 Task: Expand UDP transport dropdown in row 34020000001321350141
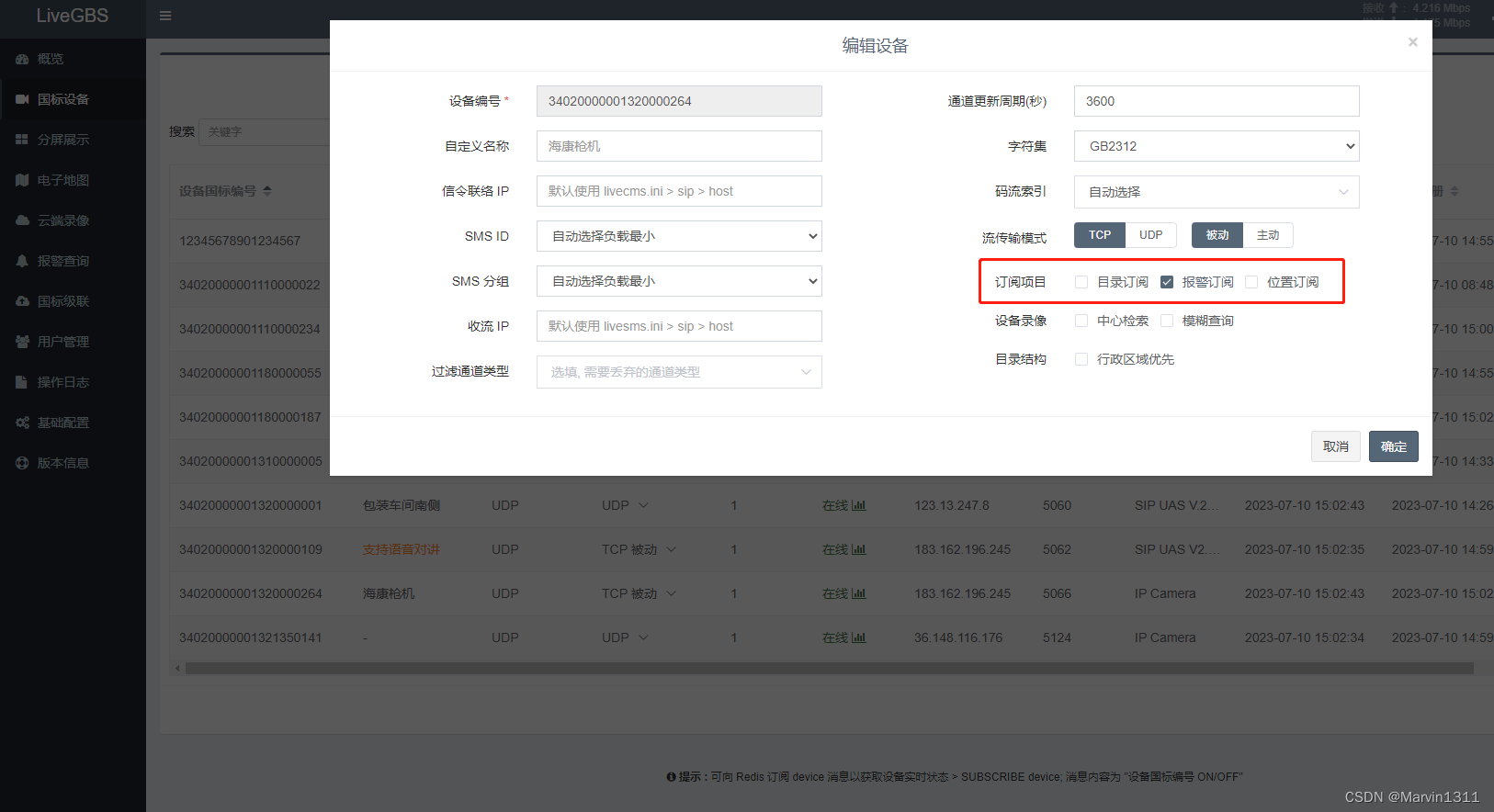click(643, 637)
